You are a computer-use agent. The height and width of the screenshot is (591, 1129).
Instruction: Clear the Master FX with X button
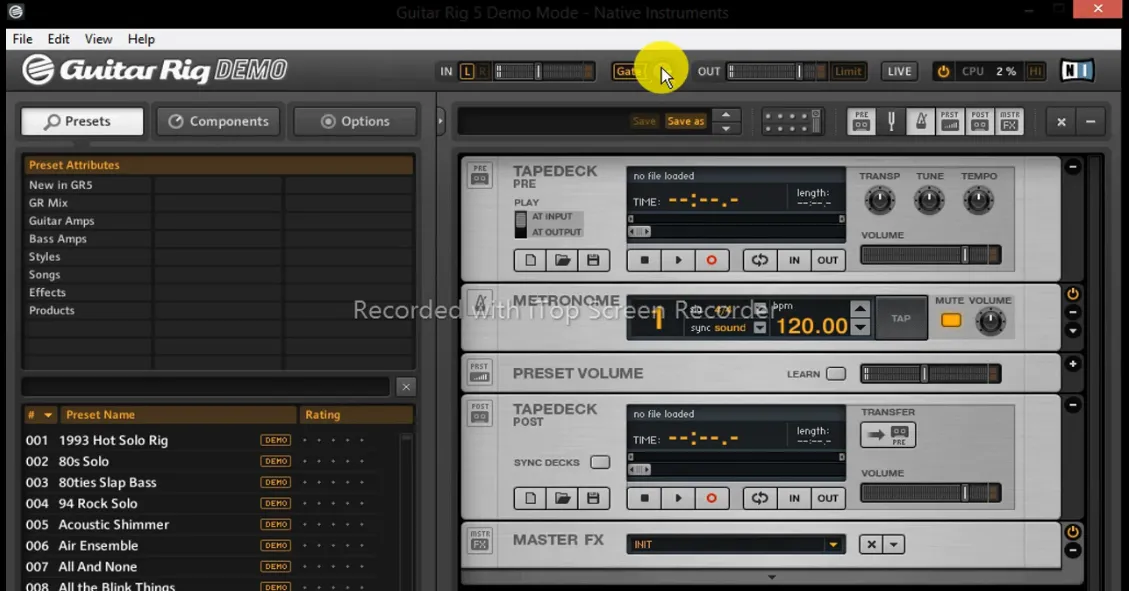(x=871, y=544)
